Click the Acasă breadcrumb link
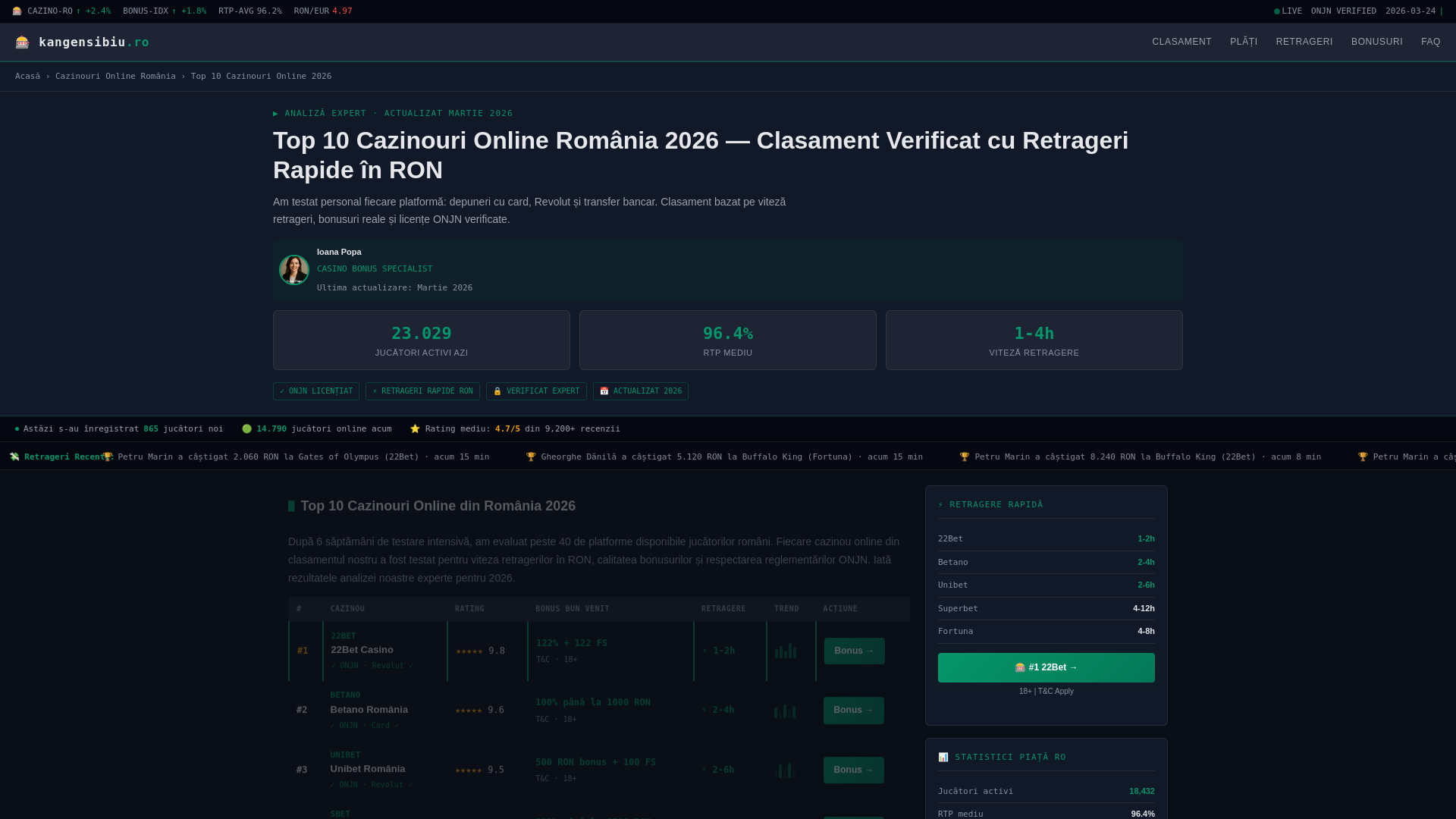Screen dimensions: 1456x819 tap(27, 77)
